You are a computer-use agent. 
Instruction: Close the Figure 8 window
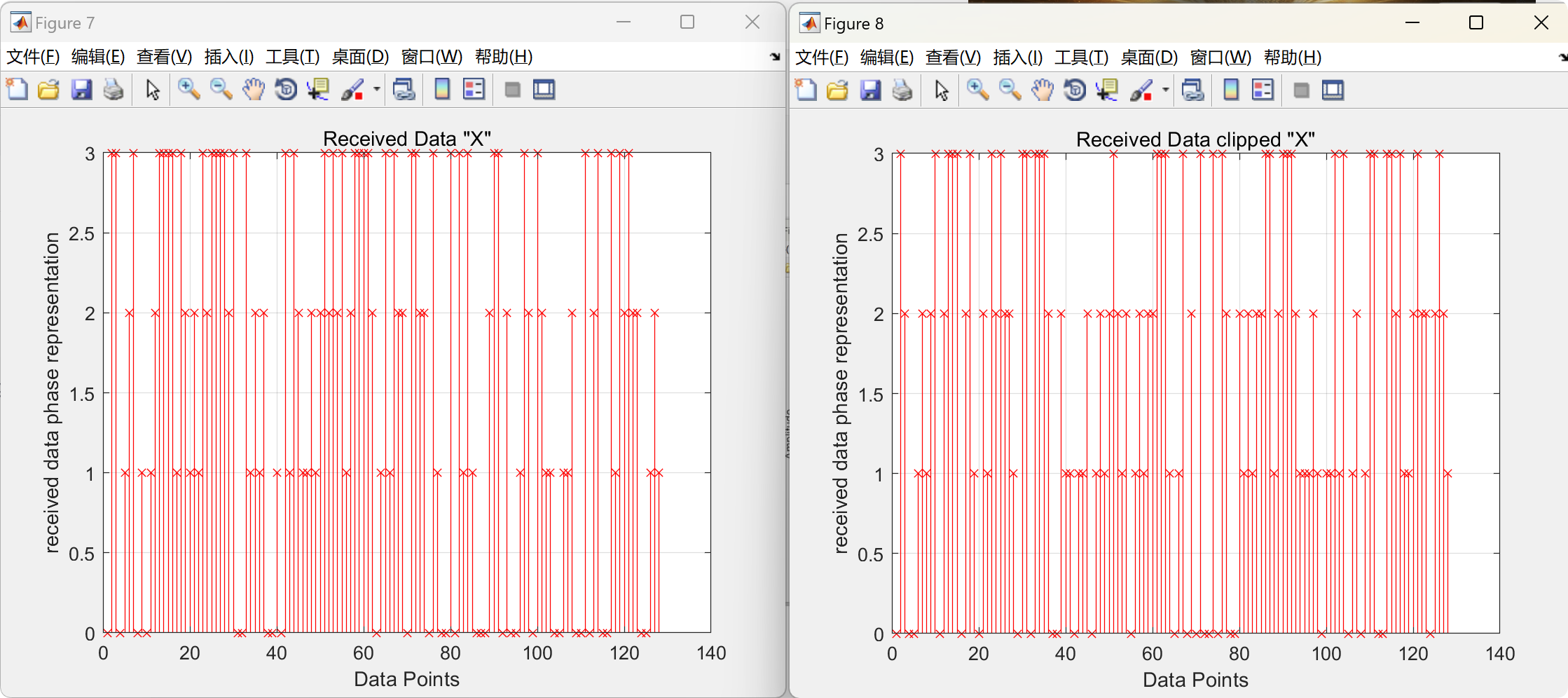[1541, 22]
